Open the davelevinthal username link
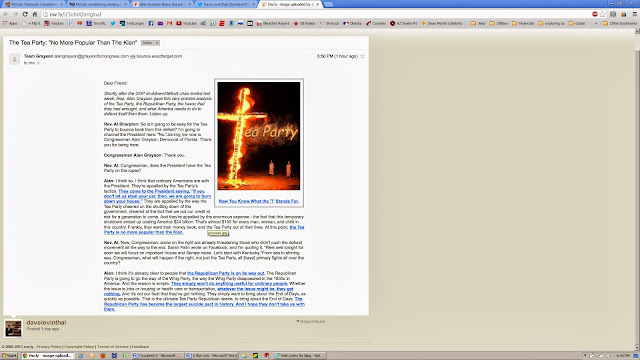Screen dimensions: 640x360 (46, 322)
